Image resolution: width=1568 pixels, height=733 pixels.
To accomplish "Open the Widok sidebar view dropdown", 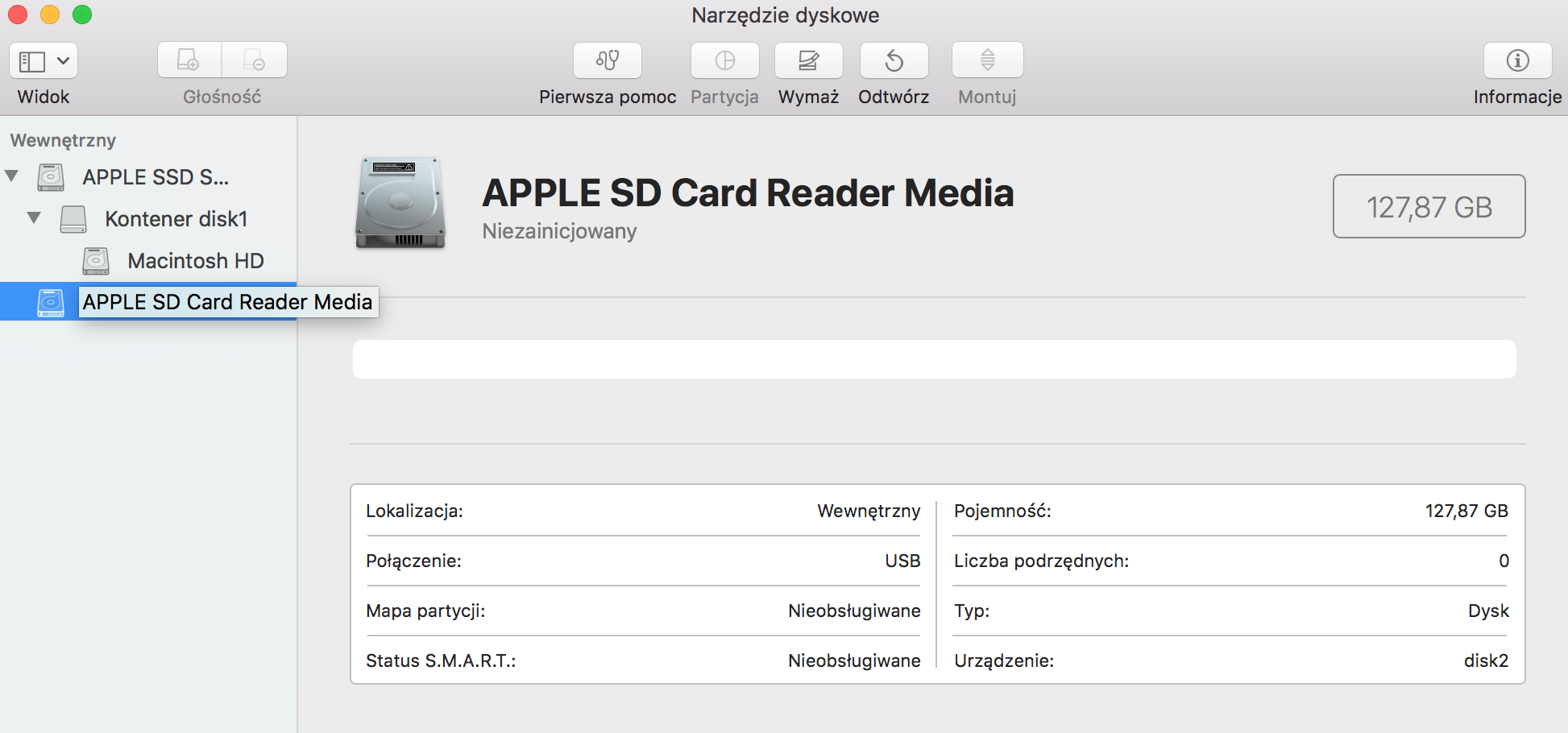I will 44,60.
